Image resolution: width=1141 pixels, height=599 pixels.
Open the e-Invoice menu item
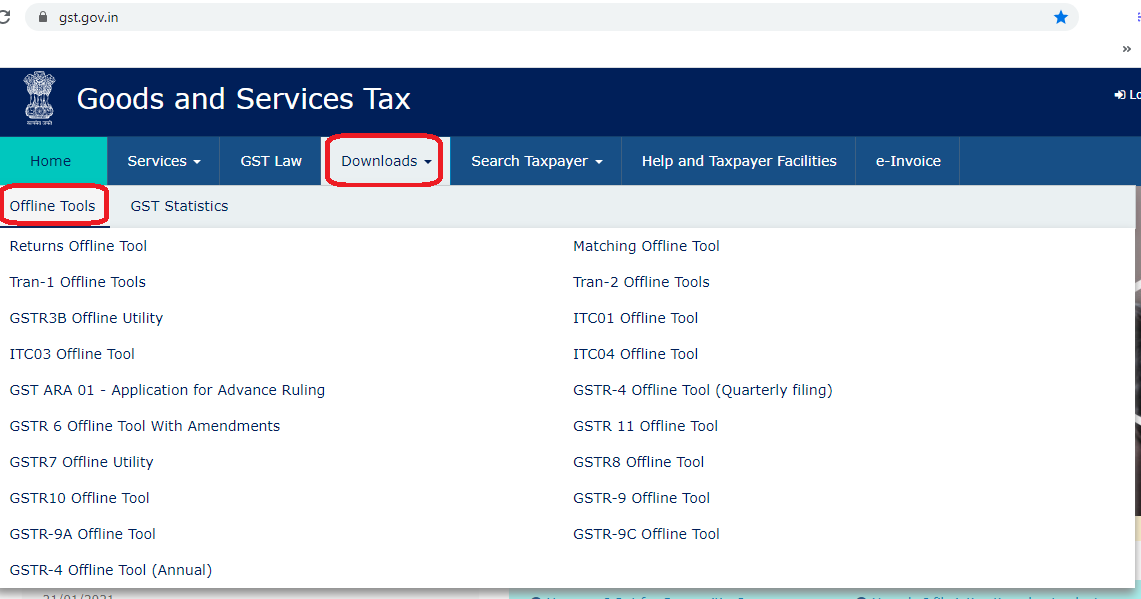(x=907, y=161)
